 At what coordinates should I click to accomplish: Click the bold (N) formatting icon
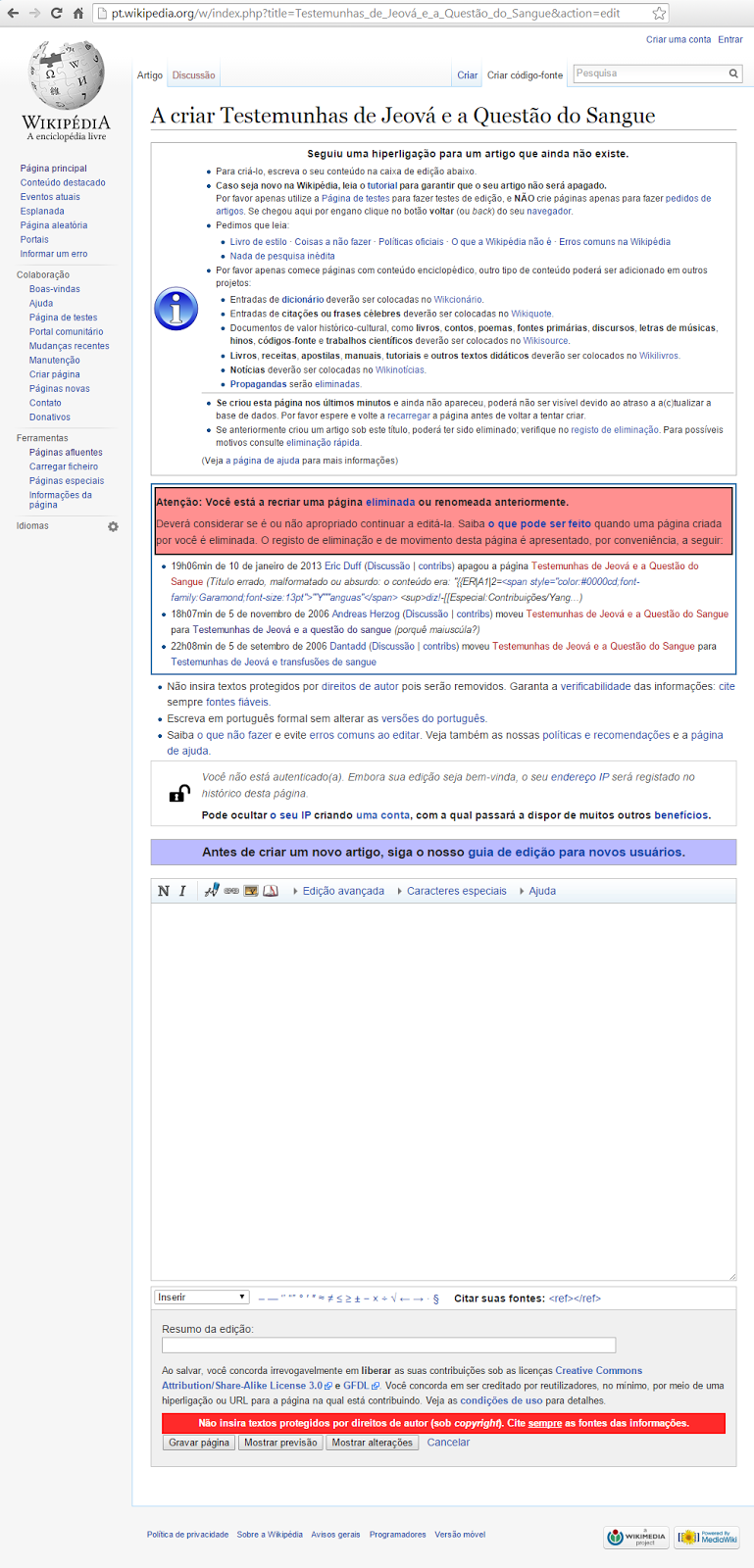point(164,891)
